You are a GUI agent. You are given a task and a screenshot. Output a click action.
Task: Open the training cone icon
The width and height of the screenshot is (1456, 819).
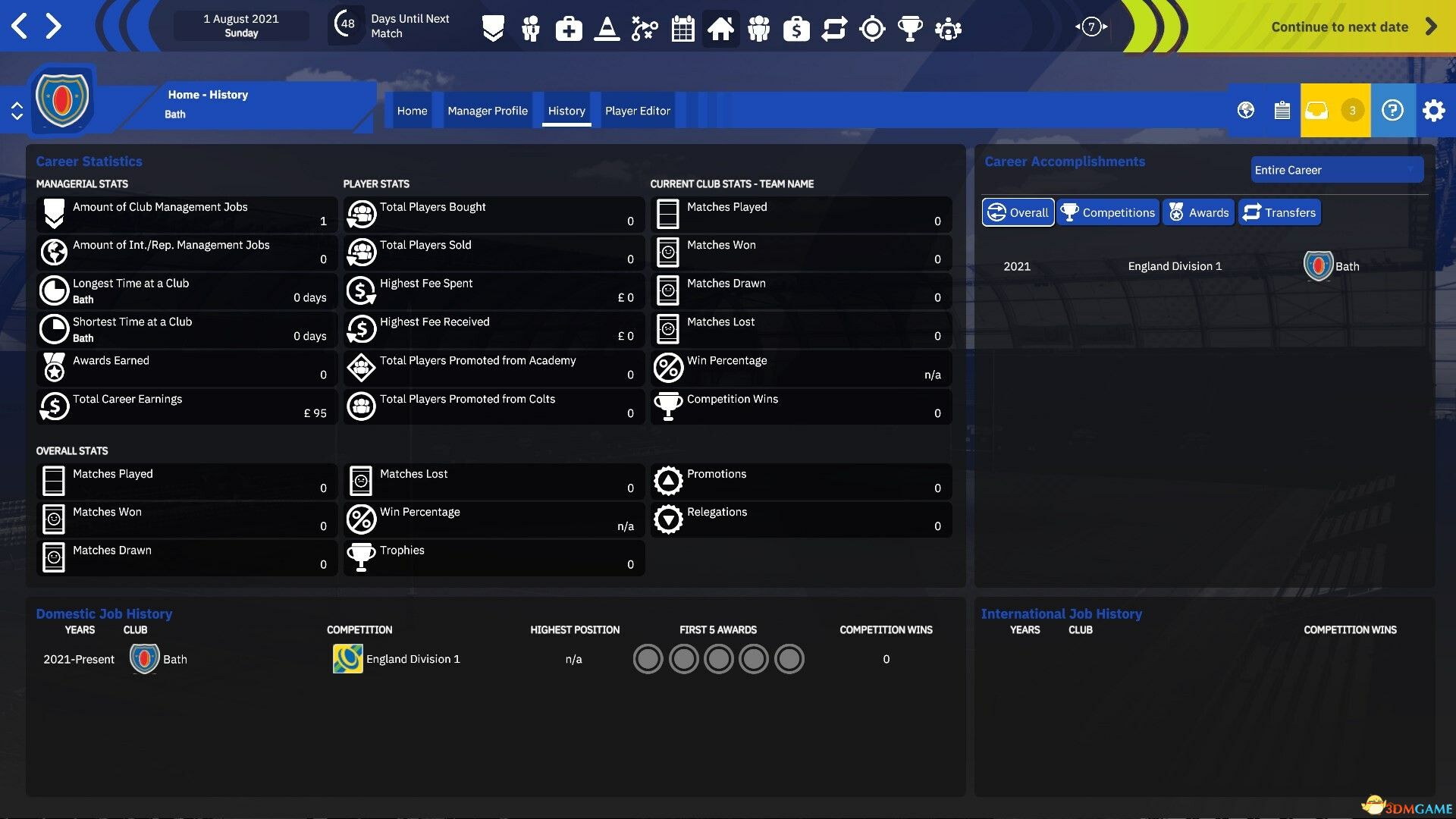[607, 29]
